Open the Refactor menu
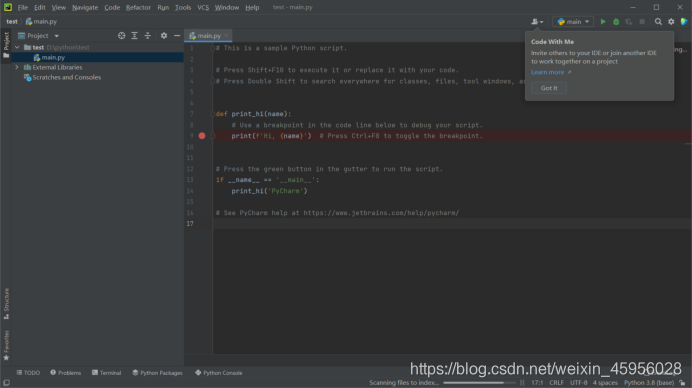The height and width of the screenshot is (388, 692). [x=138, y=8]
